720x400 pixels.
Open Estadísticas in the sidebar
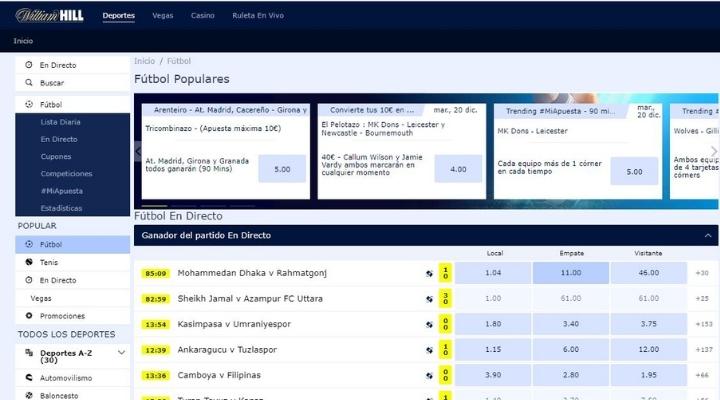(61, 208)
